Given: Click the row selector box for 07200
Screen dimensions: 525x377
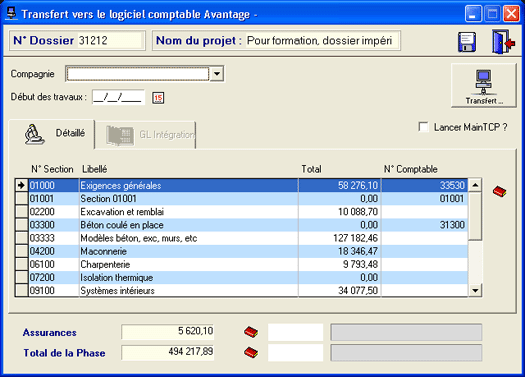Looking at the screenshot, I should click(22, 277).
